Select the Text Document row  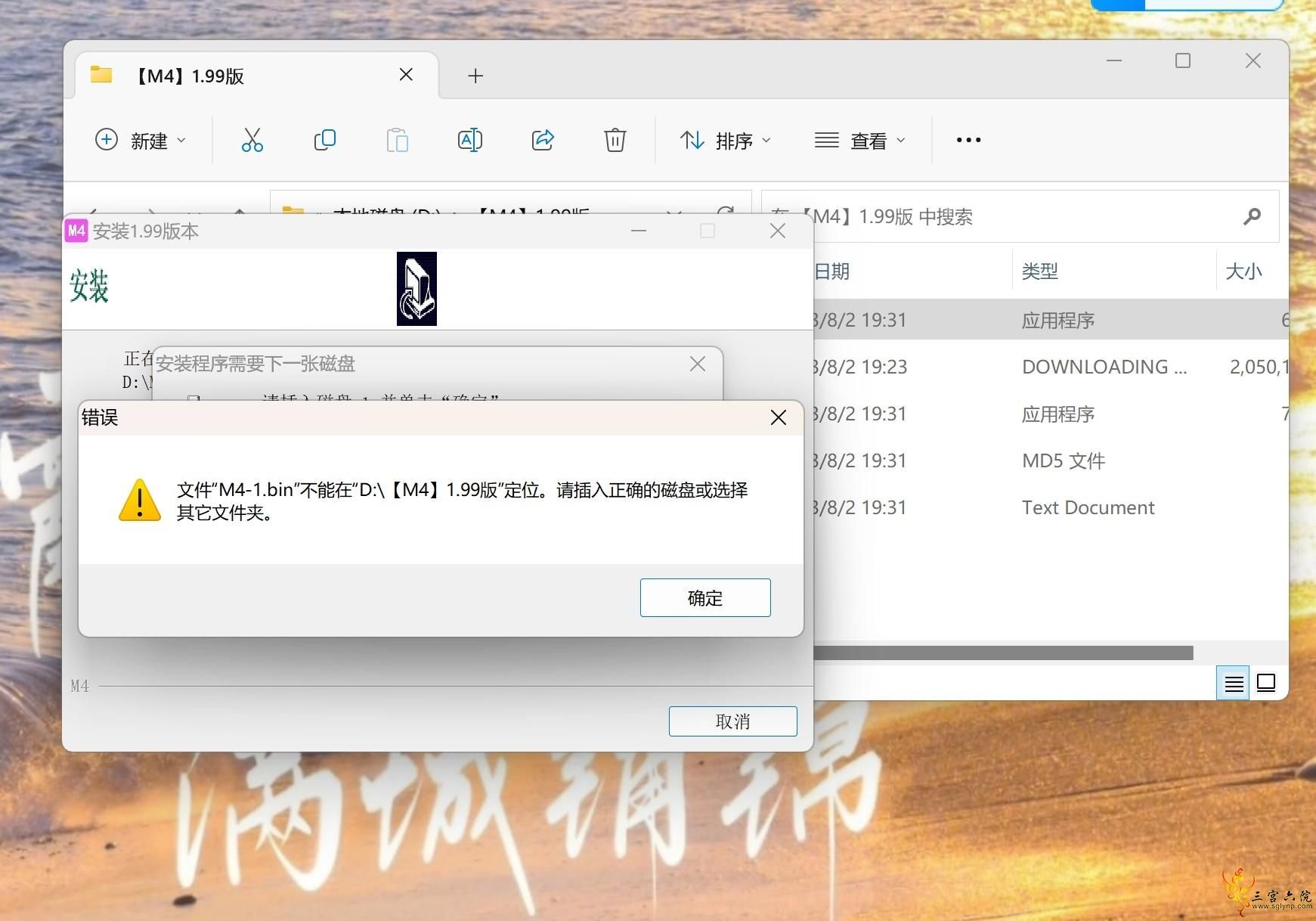click(x=1051, y=507)
